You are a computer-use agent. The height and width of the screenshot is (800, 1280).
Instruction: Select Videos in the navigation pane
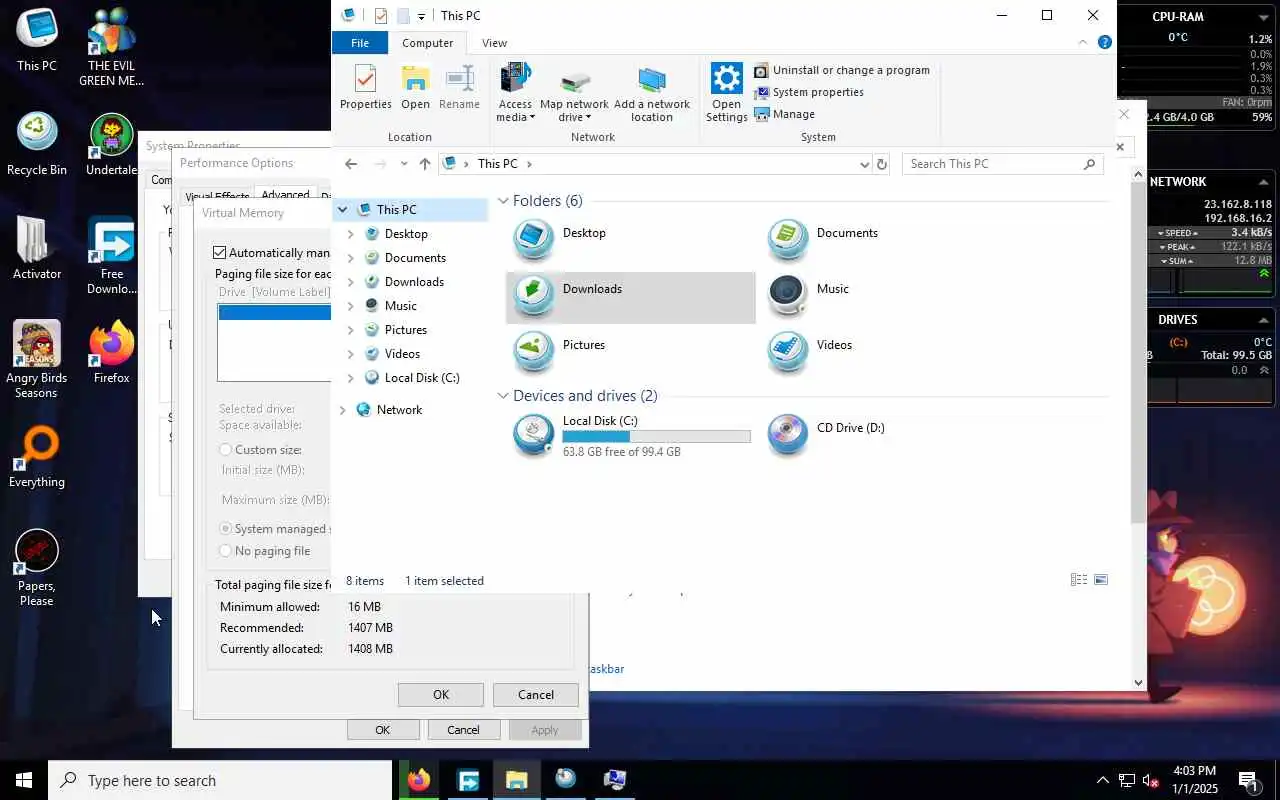point(402,354)
